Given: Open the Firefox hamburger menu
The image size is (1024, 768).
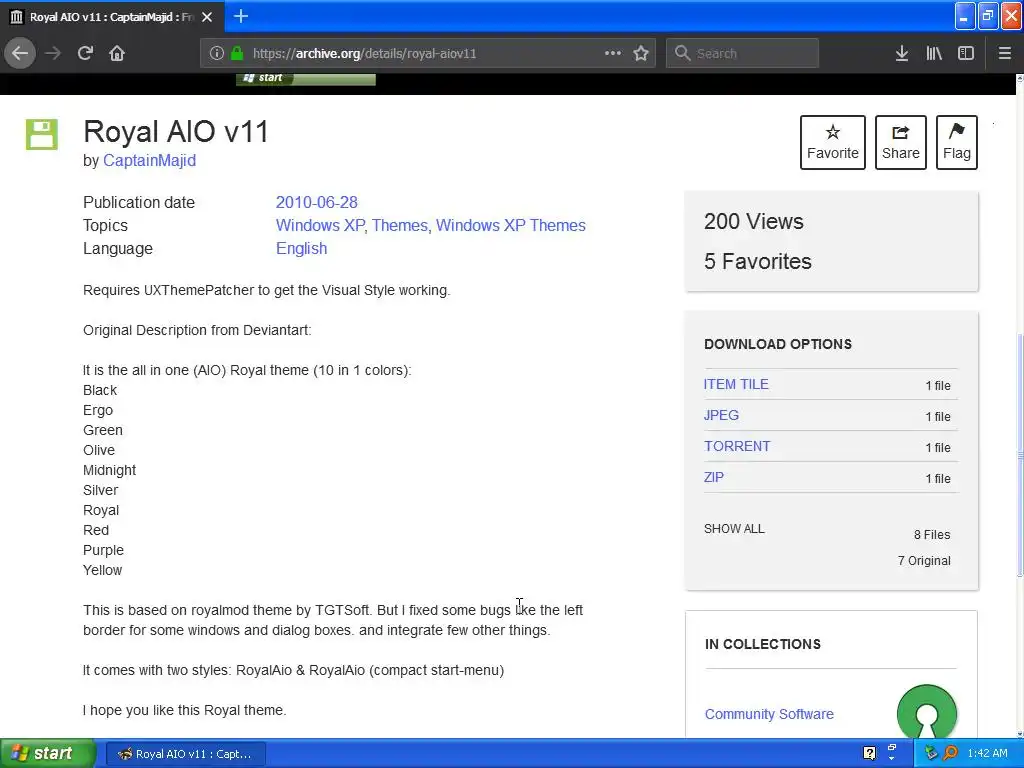Looking at the screenshot, I should click(1005, 53).
